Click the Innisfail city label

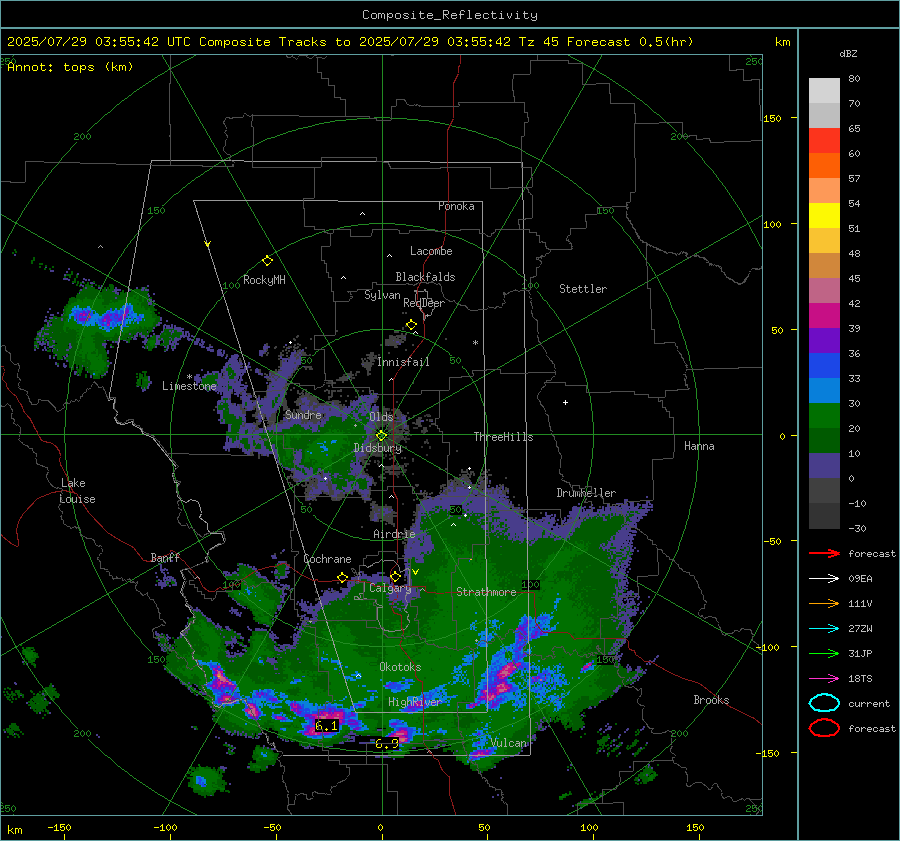(x=403, y=362)
